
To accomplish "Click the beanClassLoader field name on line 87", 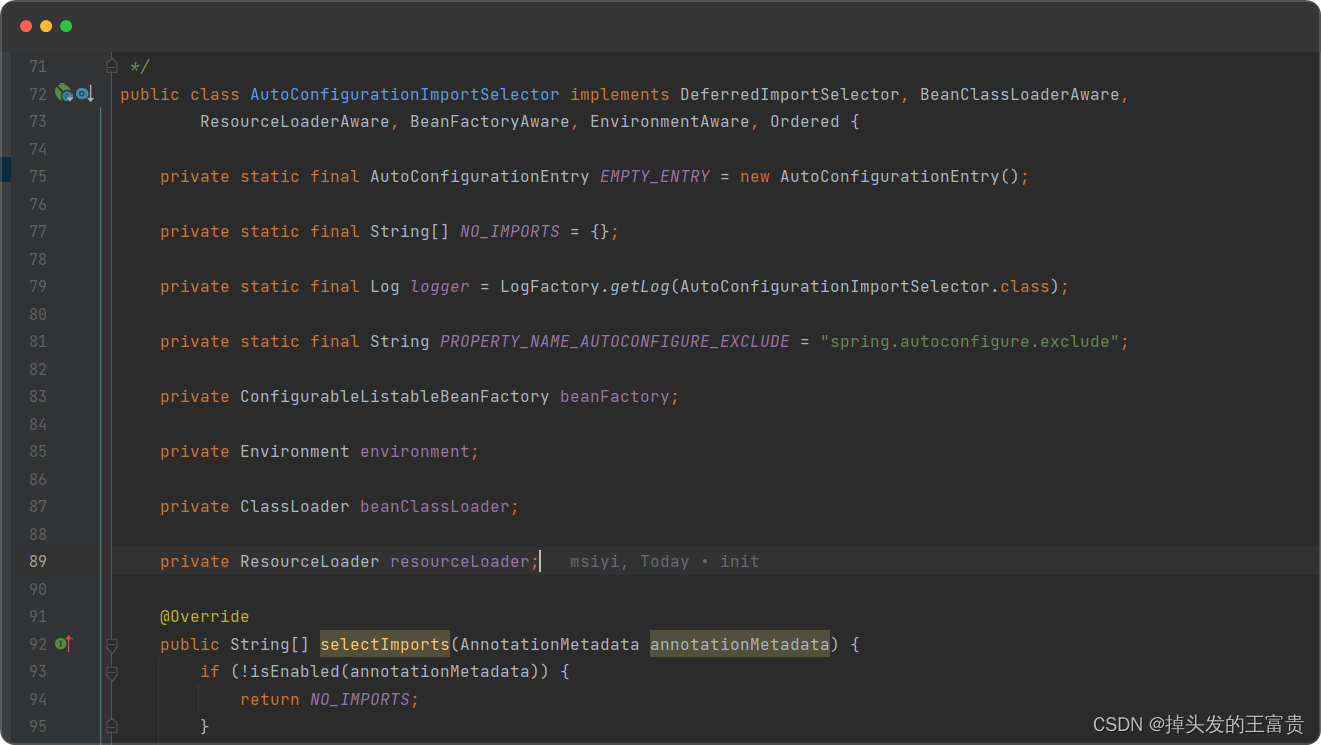I will point(435,506).
